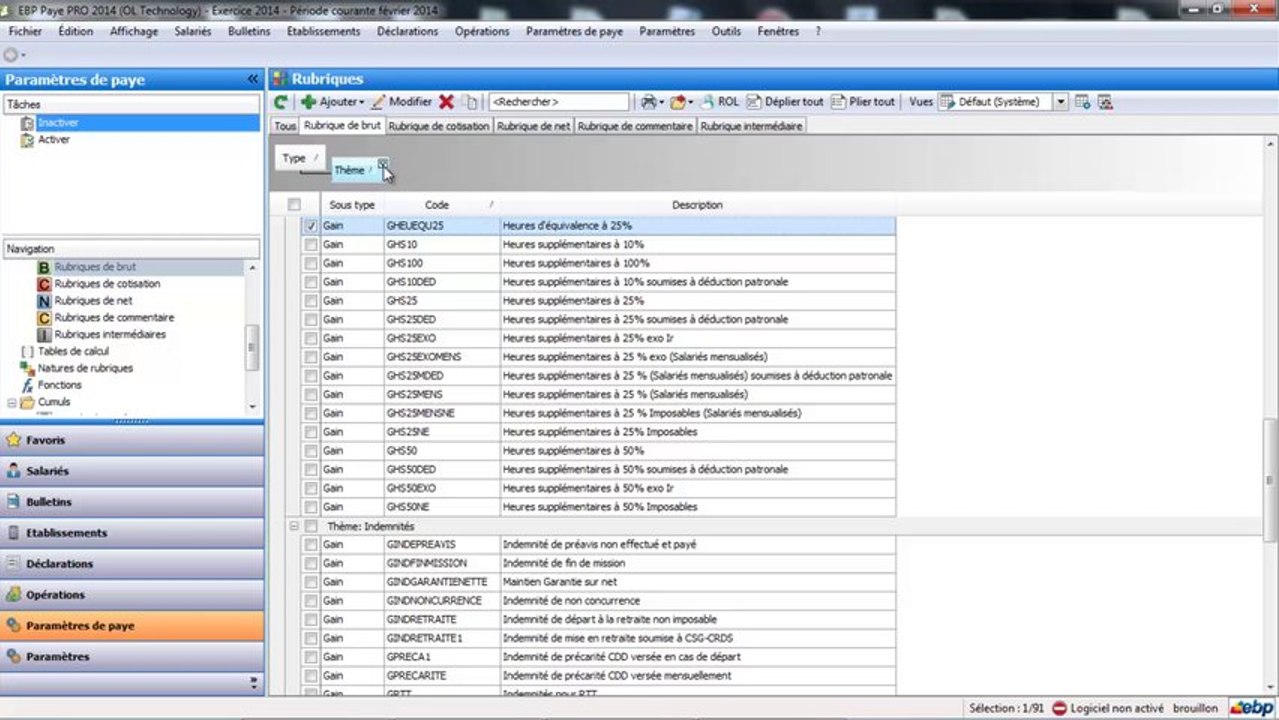Click the Bulletins sidebar icon
The image size is (1279, 720).
pyautogui.click(x=14, y=502)
